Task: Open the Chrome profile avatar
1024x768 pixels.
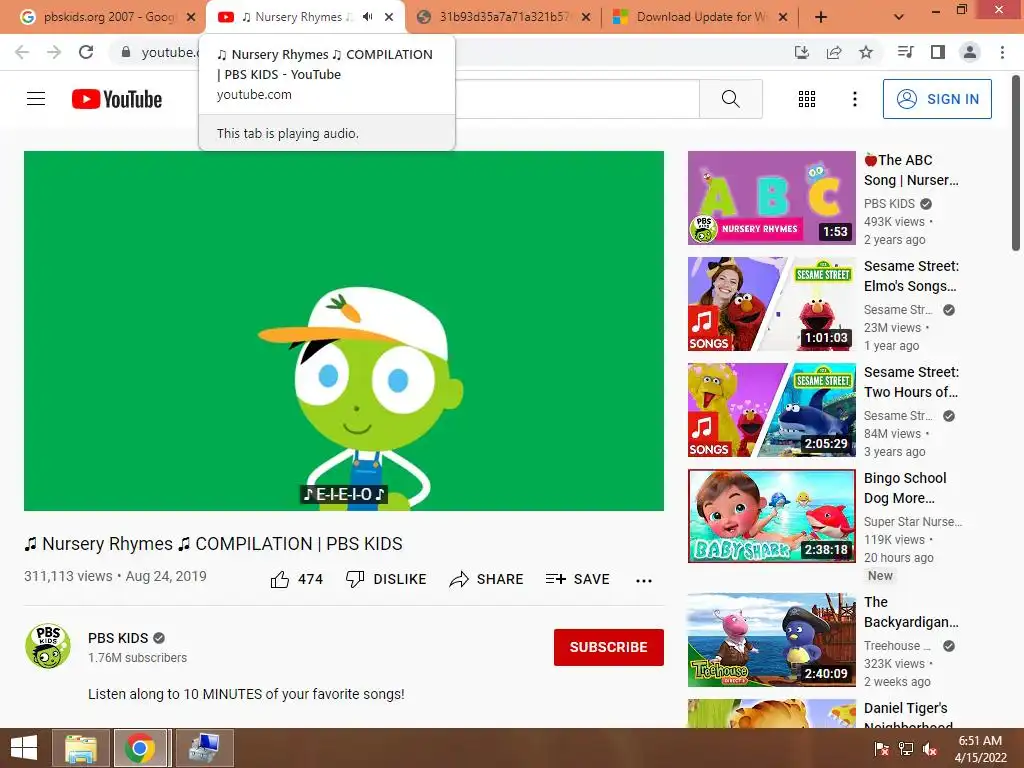Action: click(x=970, y=52)
